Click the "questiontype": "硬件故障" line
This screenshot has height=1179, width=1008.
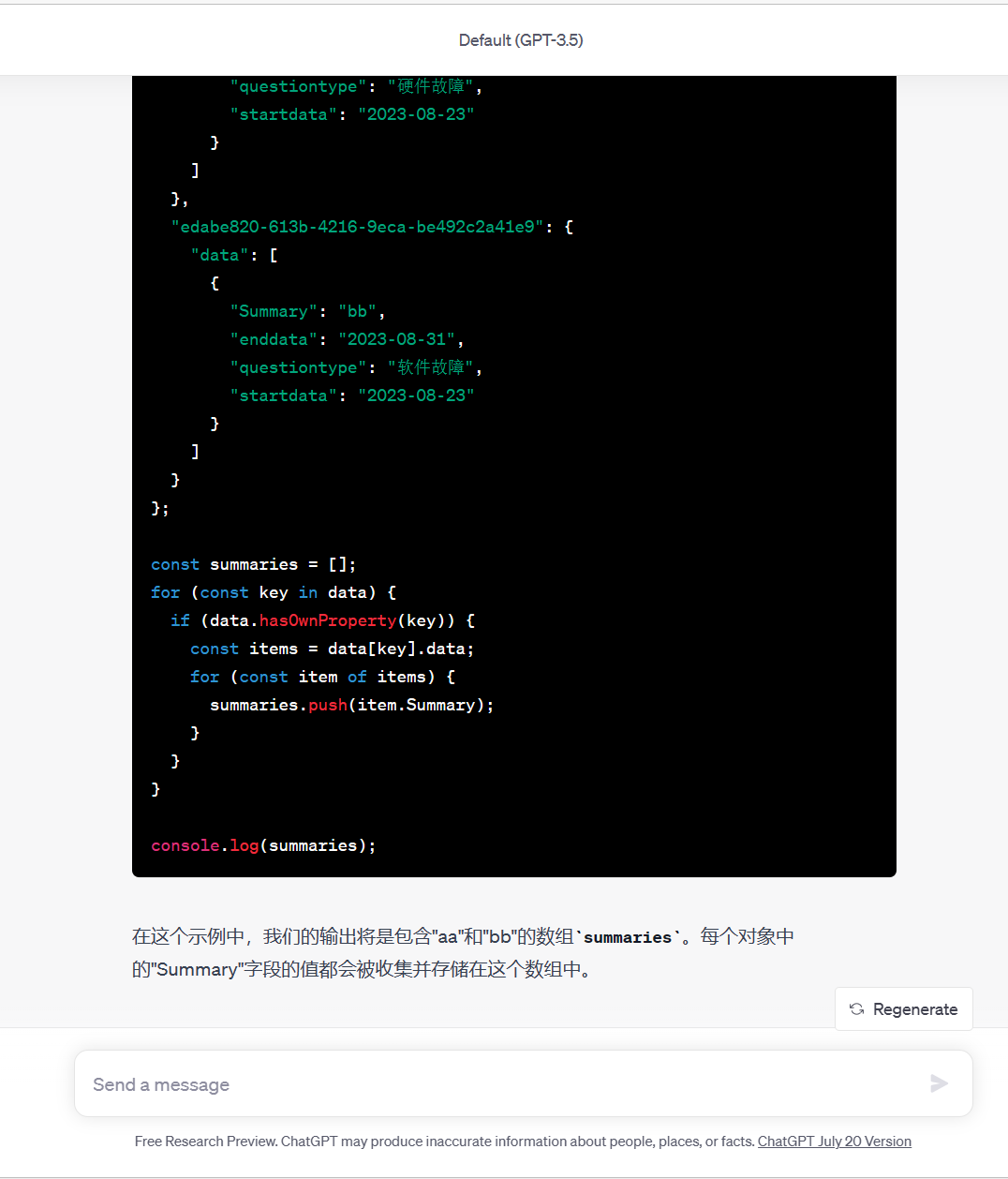356,86
